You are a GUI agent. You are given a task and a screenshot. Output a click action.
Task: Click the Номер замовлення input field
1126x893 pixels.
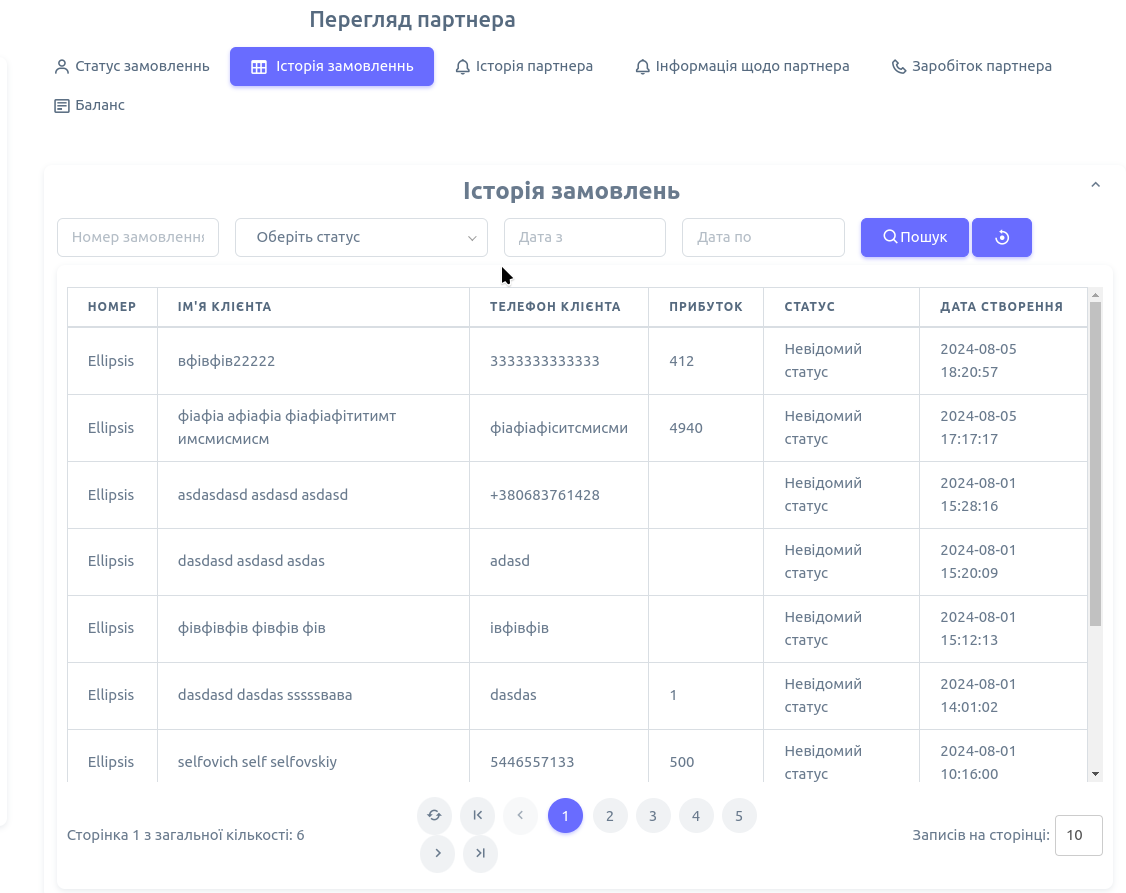click(x=138, y=238)
